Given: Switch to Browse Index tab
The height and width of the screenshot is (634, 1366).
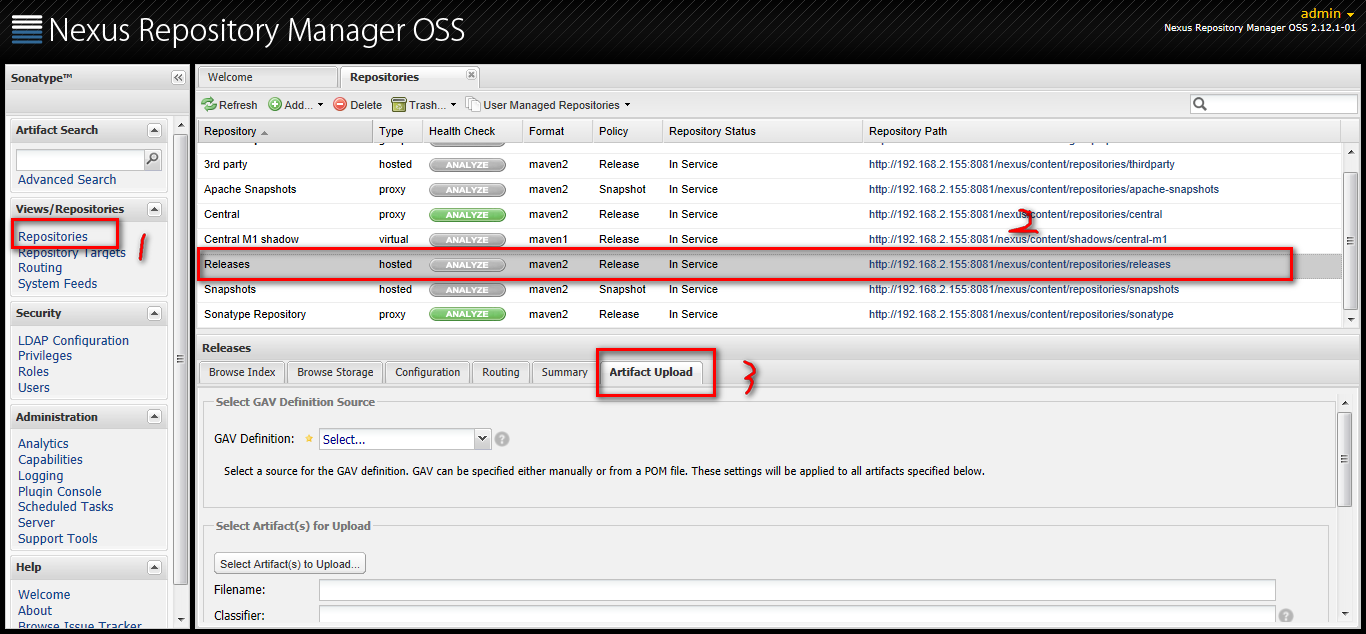Looking at the screenshot, I should tap(242, 372).
